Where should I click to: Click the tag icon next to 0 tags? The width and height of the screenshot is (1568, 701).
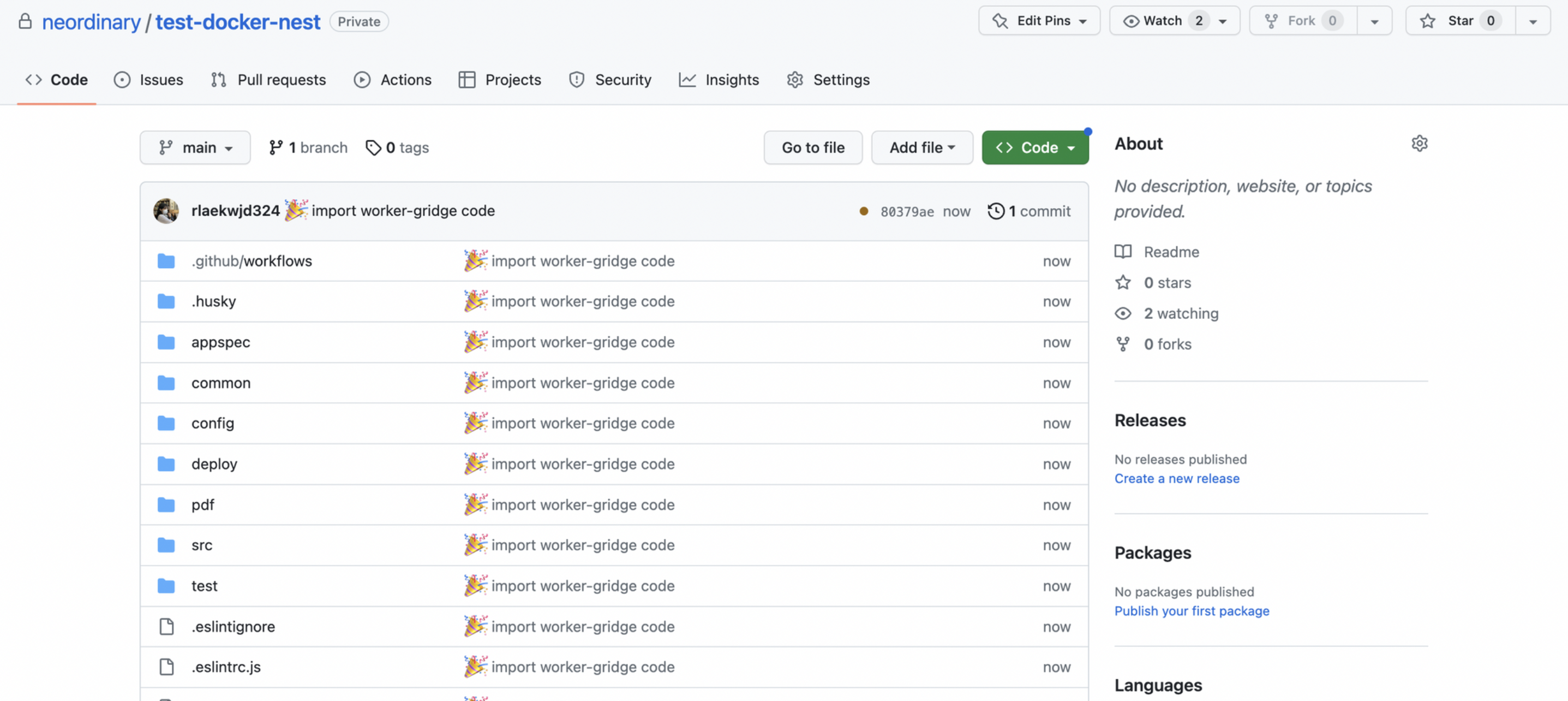tap(373, 147)
